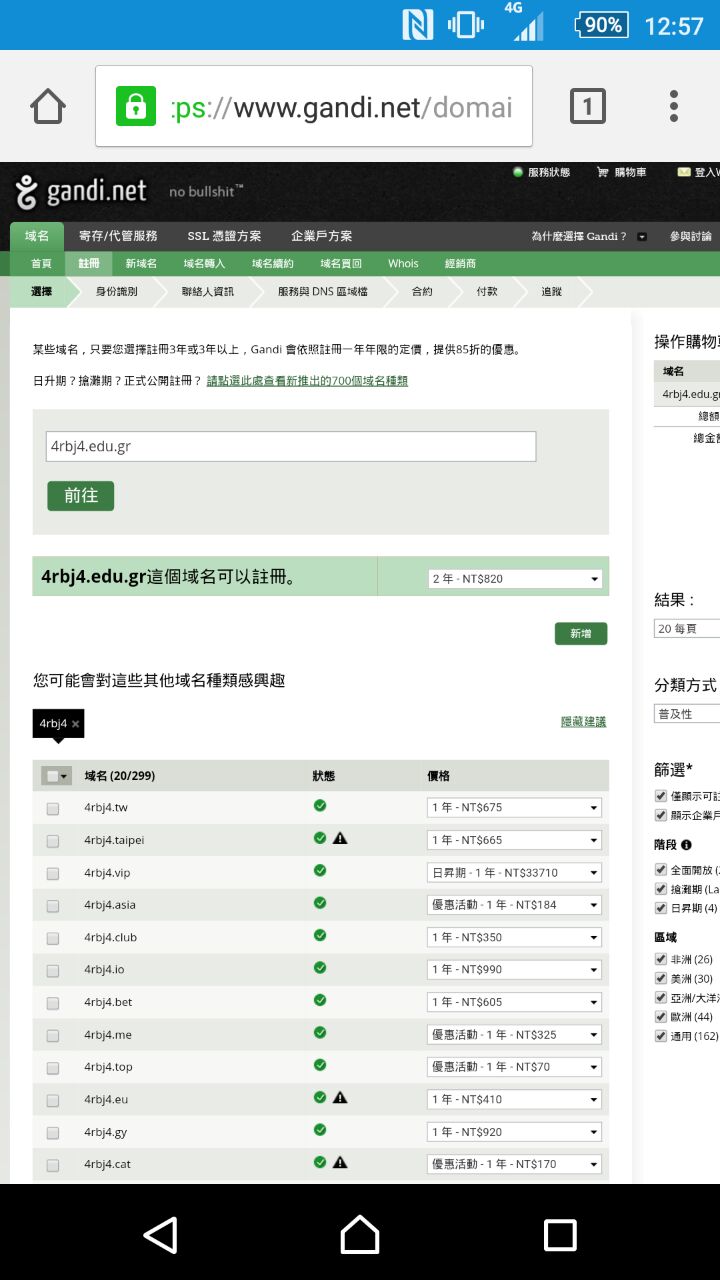This screenshot has height=1280, width=720.
Task: Tap the Android recent apps button
Action: click(560, 1235)
